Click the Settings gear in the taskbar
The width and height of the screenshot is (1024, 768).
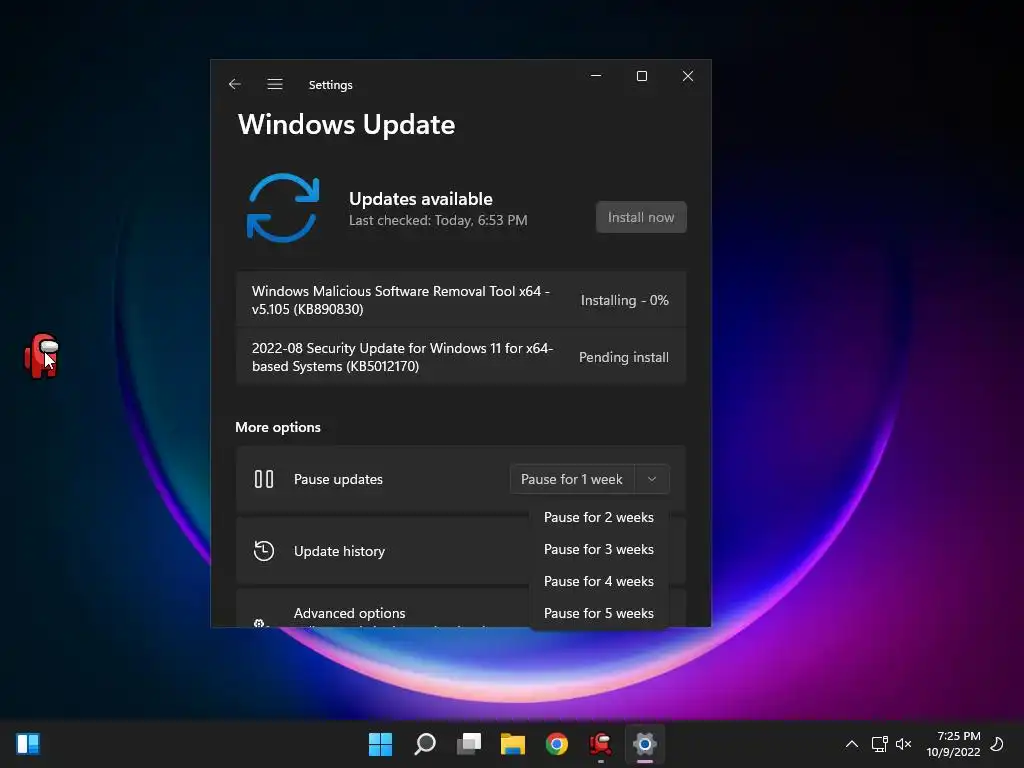click(x=645, y=744)
